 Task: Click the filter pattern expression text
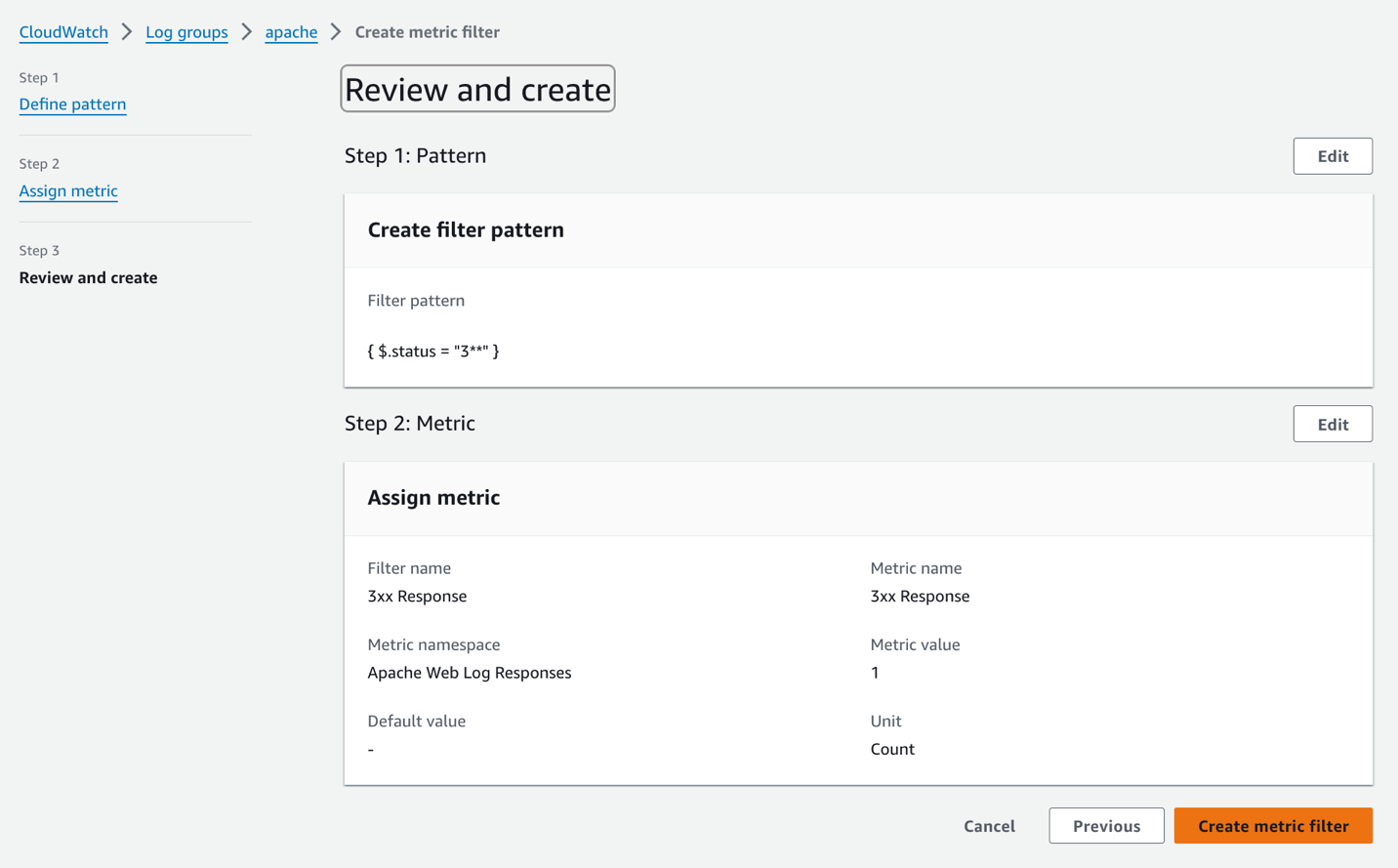coord(433,351)
